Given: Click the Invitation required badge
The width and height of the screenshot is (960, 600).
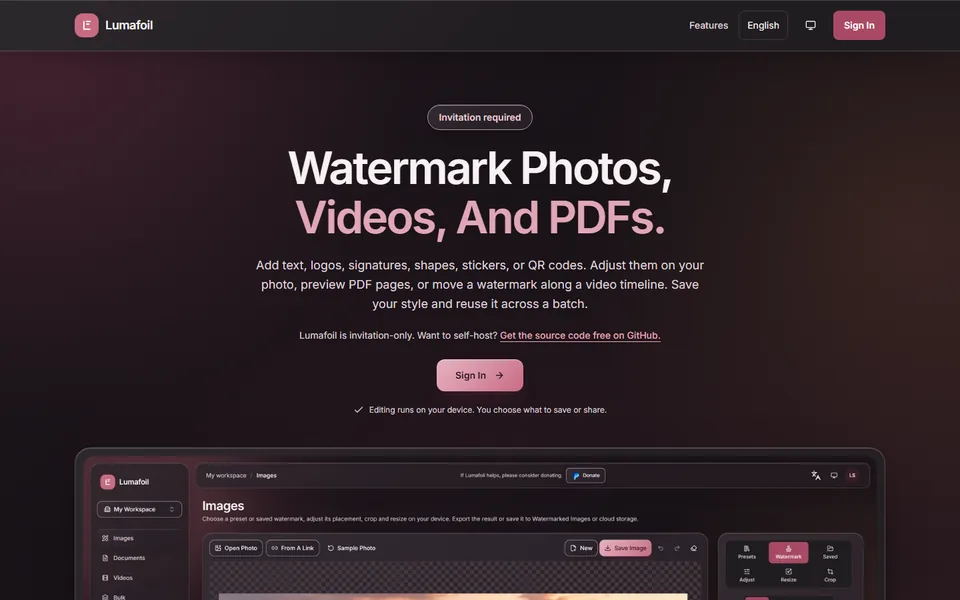Looking at the screenshot, I should [x=479, y=117].
